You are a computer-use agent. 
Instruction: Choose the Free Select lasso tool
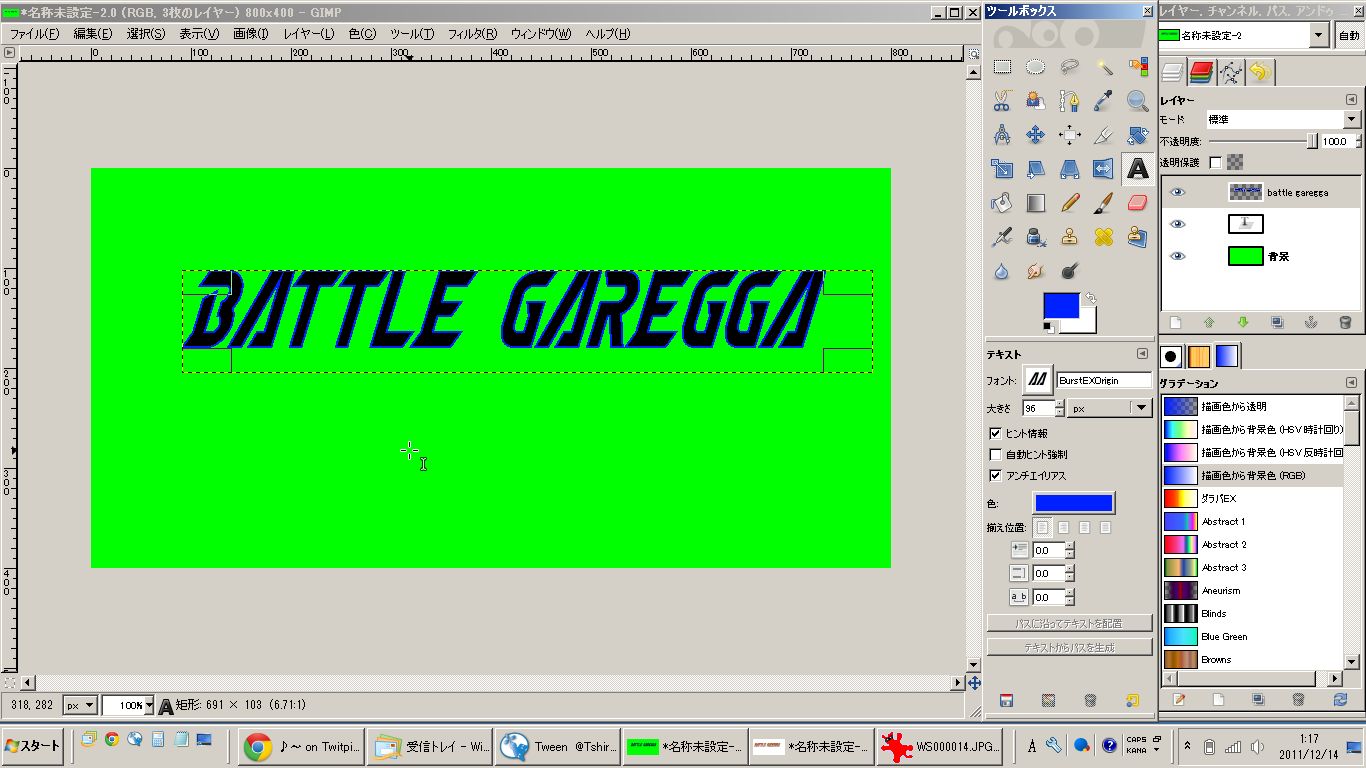click(x=1070, y=67)
